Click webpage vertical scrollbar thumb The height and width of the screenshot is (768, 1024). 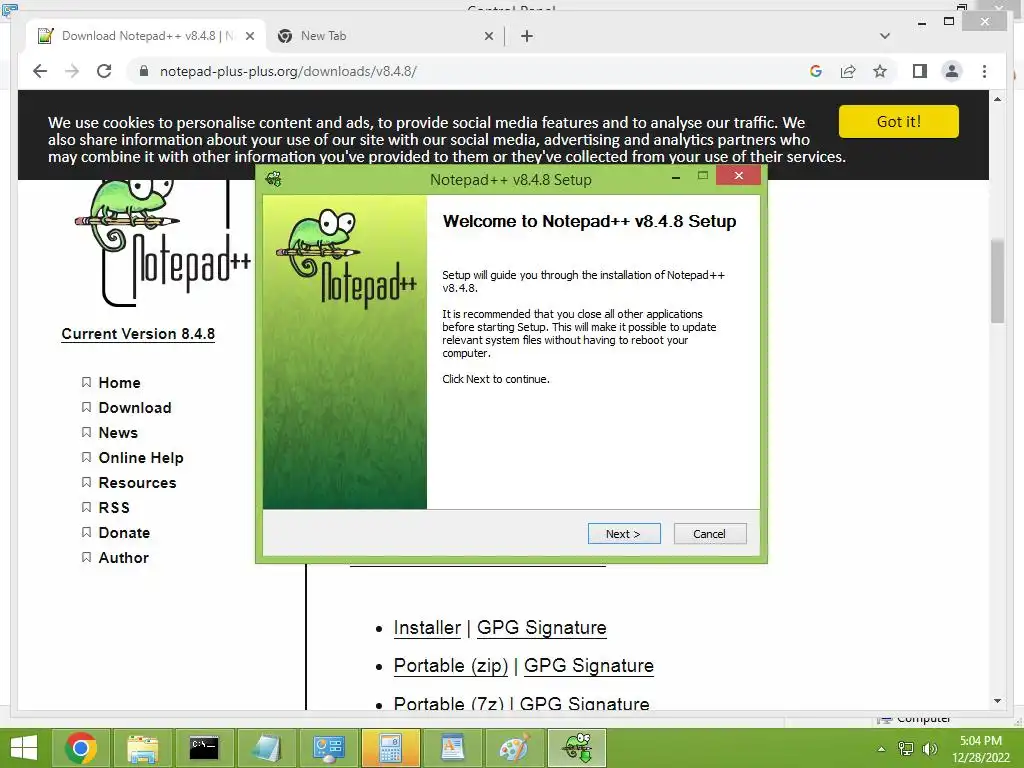(x=997, y=281)
